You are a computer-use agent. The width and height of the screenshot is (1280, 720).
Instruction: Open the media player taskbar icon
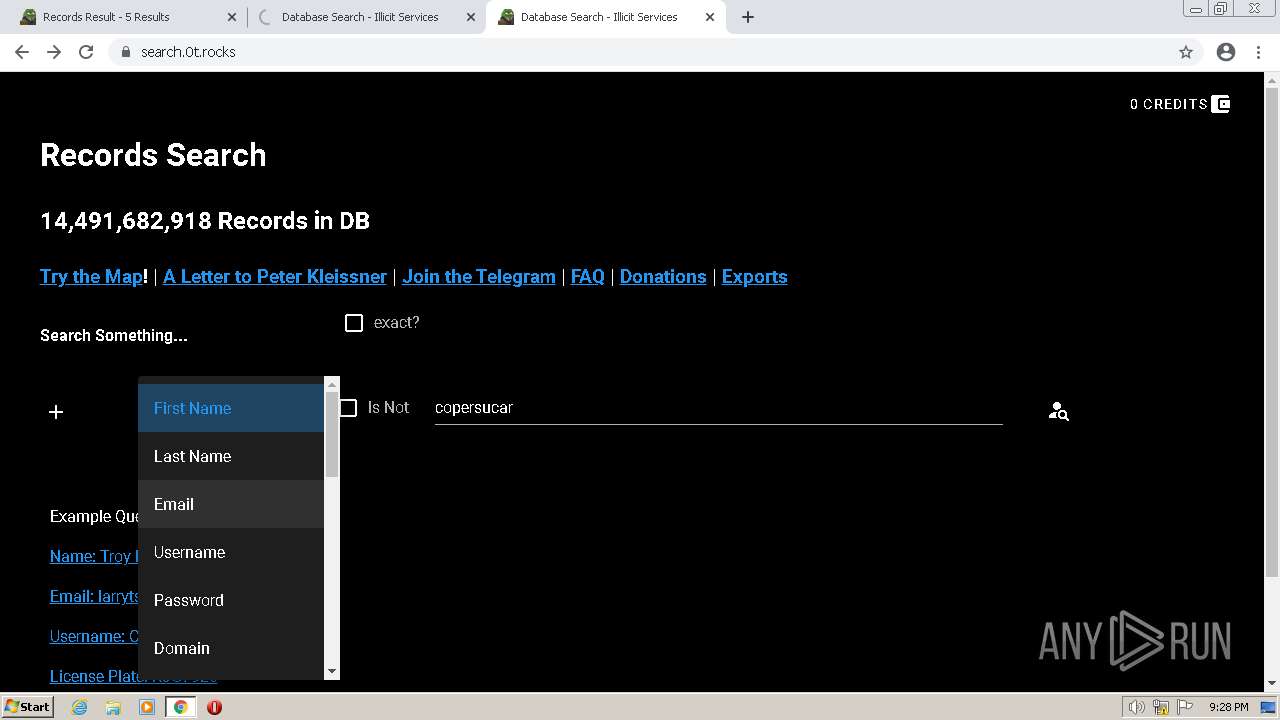[x=147, y=707]
